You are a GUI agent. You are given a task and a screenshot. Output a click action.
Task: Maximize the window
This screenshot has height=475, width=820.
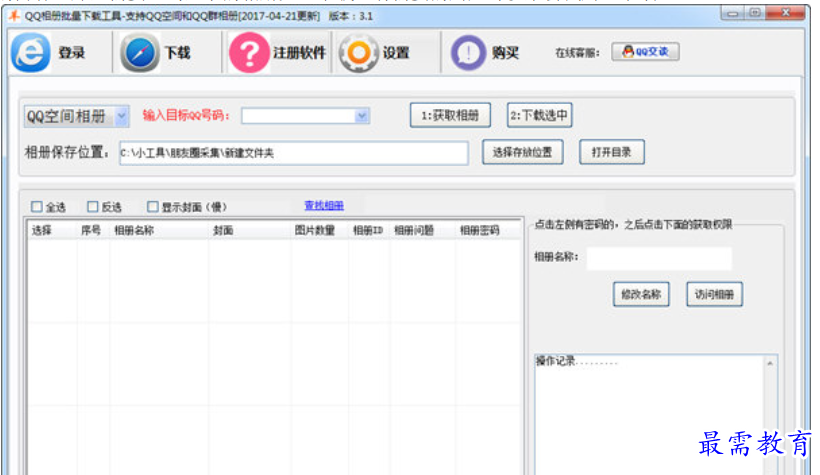click(x=755, y=13)
